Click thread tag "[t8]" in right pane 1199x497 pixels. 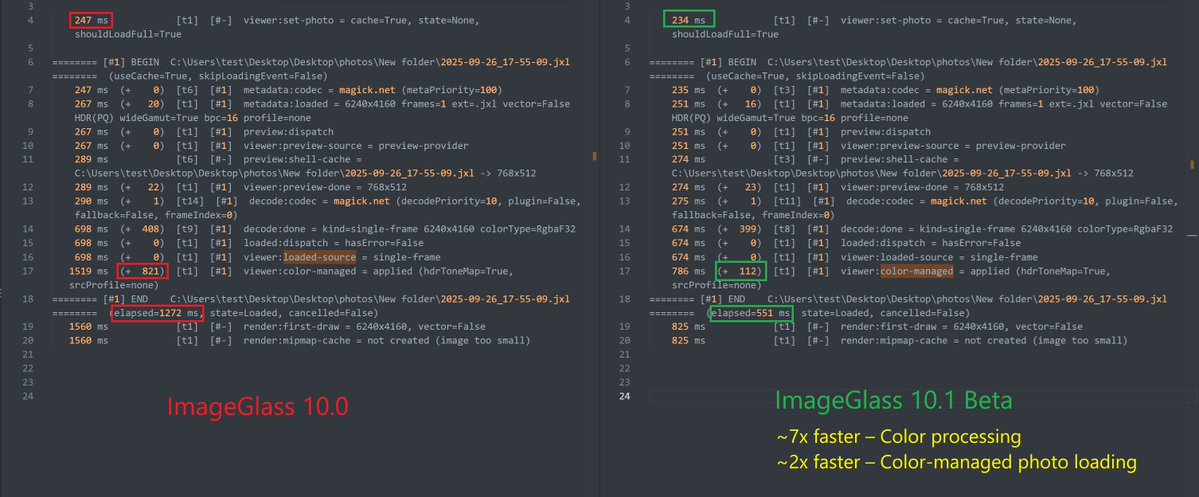785,229
